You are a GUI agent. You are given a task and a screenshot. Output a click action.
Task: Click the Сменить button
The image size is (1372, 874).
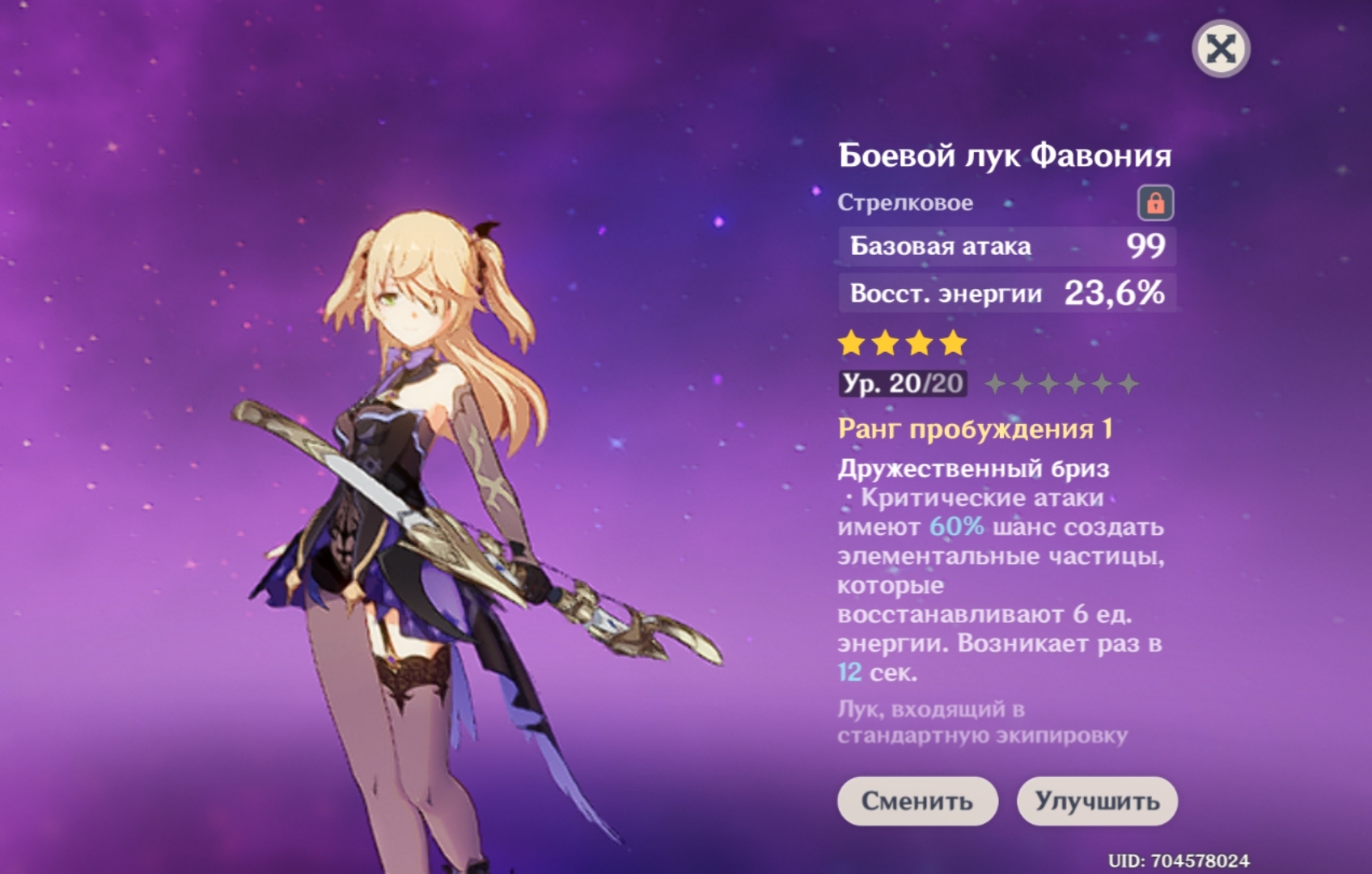point(917,801)
